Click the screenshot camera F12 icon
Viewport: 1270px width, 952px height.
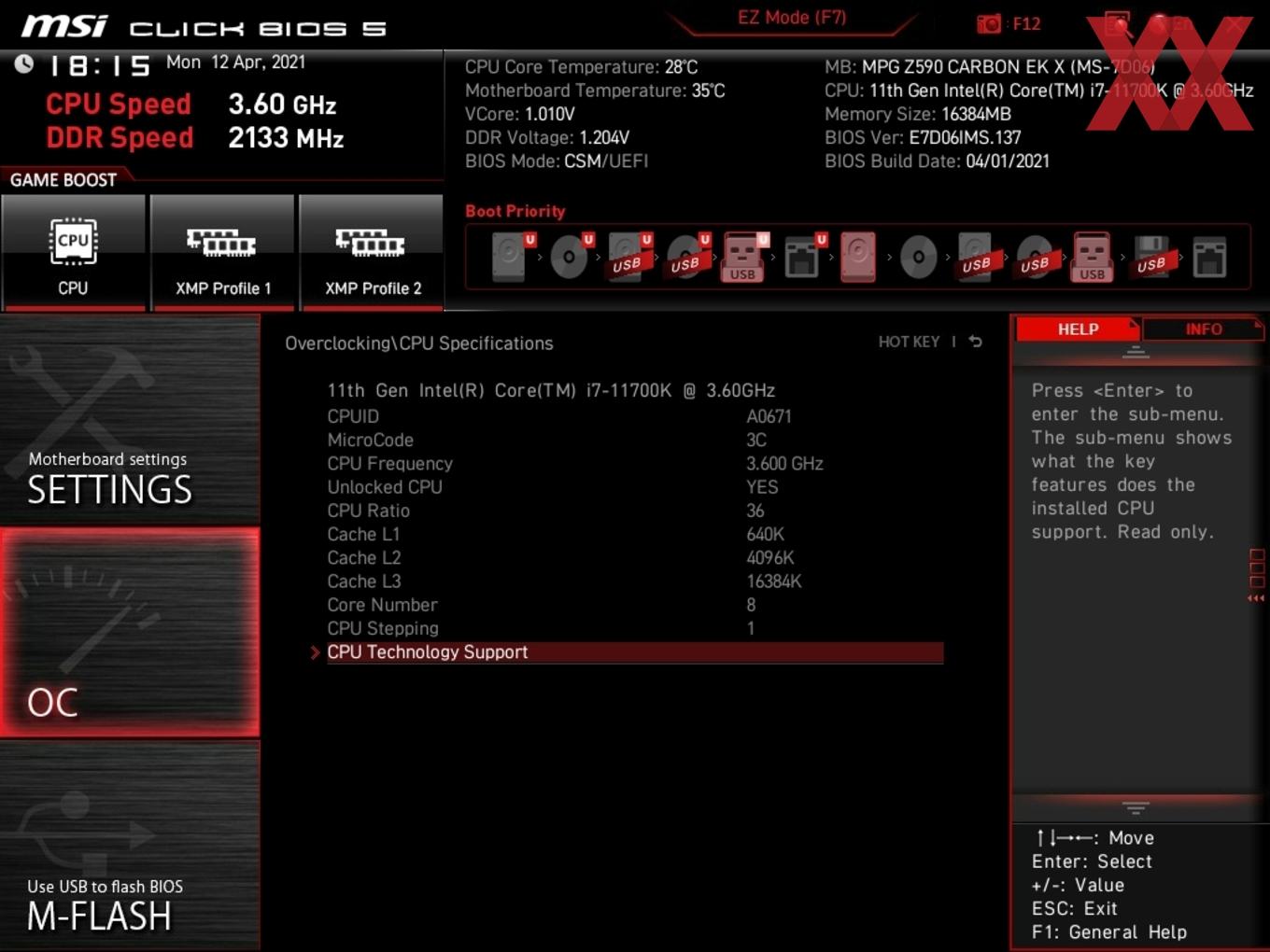989,24
